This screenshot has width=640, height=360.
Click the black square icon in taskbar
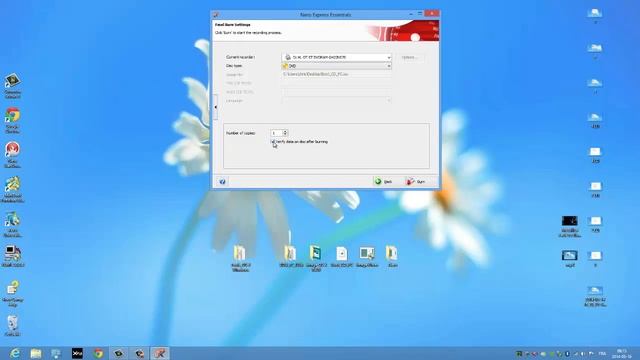point(77,353)
